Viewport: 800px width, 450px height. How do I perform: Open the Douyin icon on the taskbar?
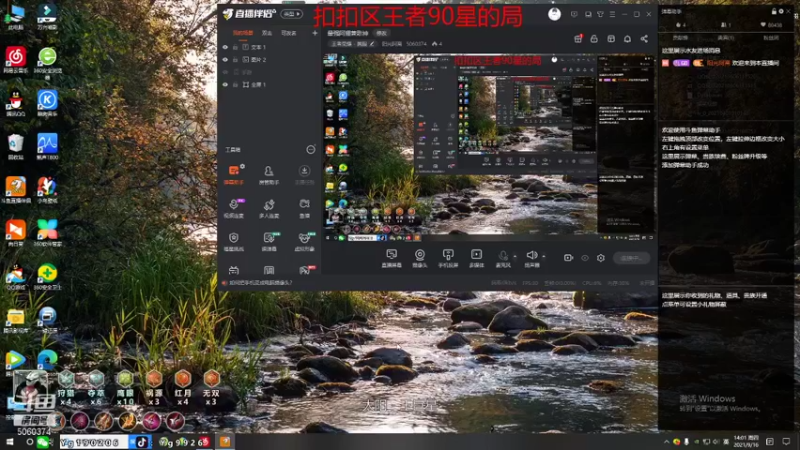pos(142,442)
